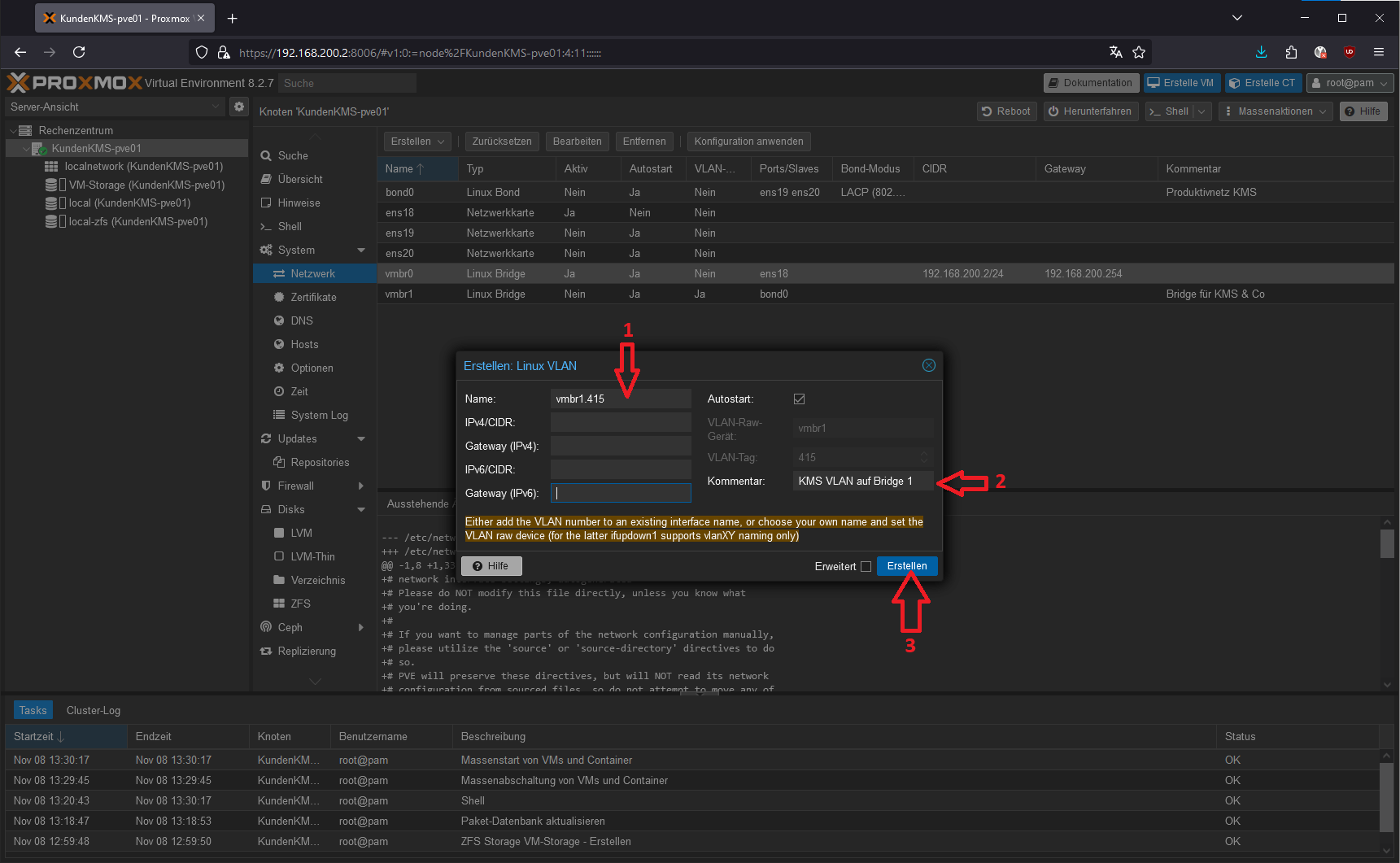
Task: Click the Hilfe button in the dialog
Action: tap(491, 566)
